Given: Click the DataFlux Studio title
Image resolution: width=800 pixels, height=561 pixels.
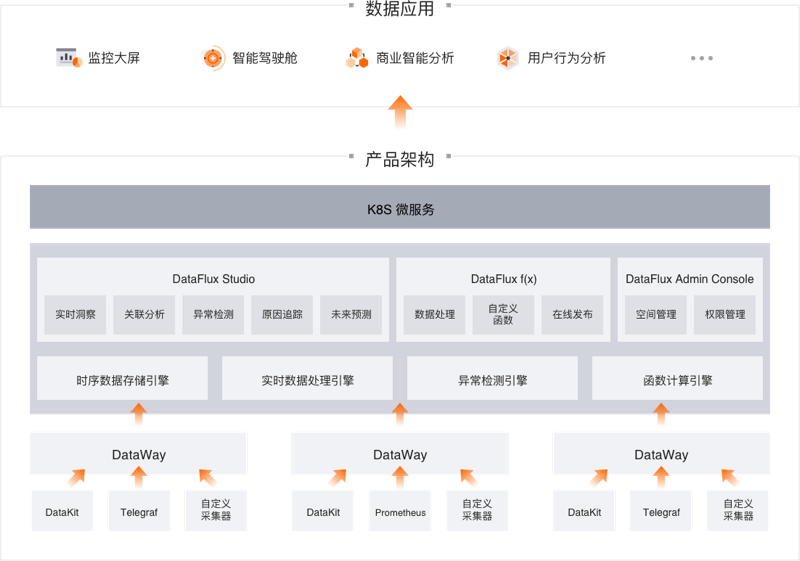Looking at the screenshot, I should click(x=213, y=279).
